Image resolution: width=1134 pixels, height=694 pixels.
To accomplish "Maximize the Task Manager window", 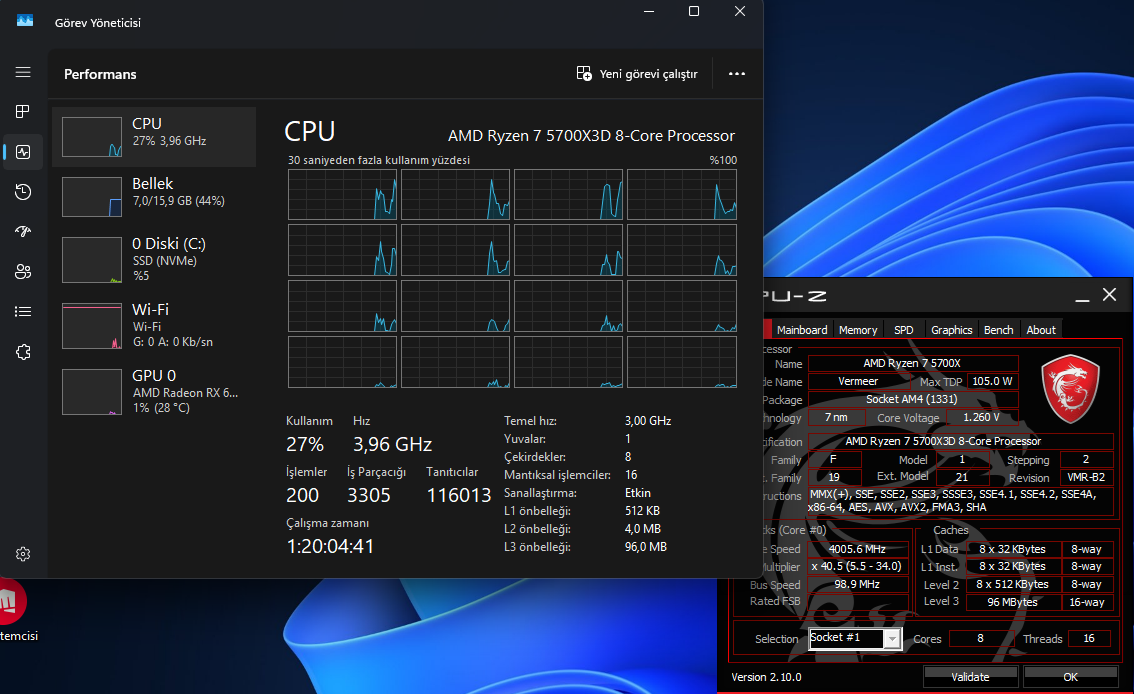I will point(694,11).
